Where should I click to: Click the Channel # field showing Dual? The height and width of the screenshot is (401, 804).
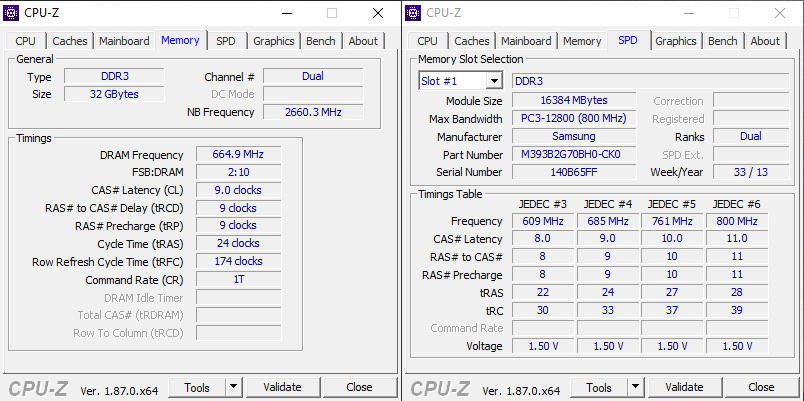point(313,76)
